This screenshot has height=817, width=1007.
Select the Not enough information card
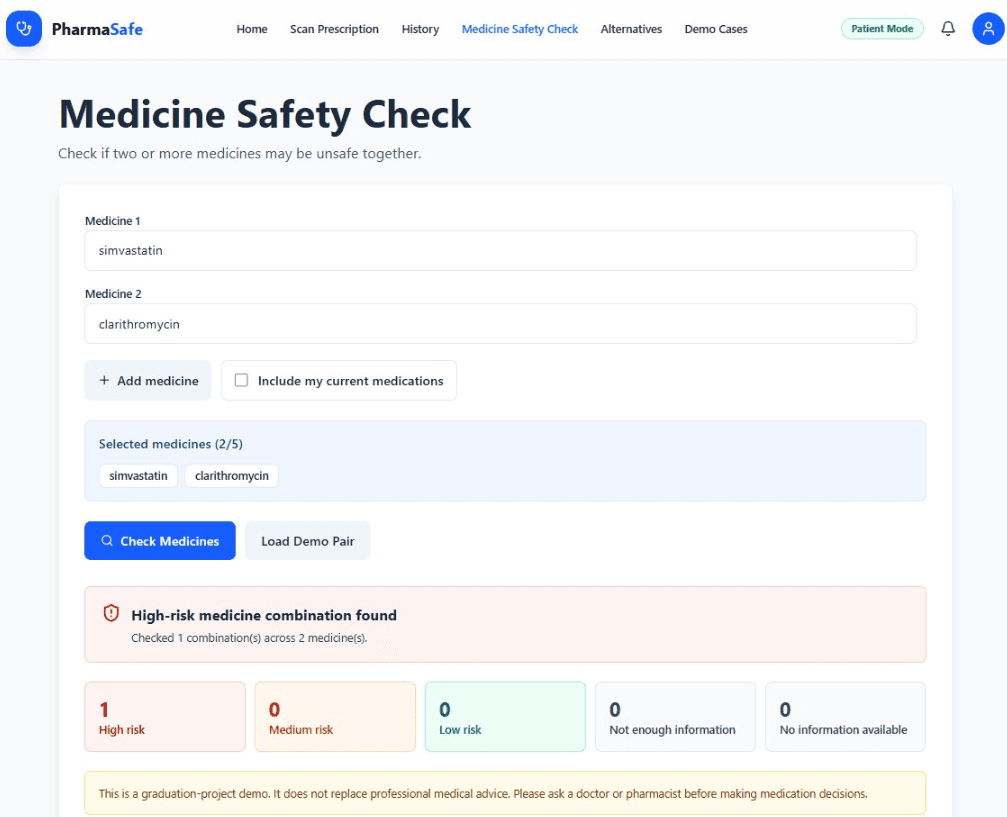coord(676,717)
